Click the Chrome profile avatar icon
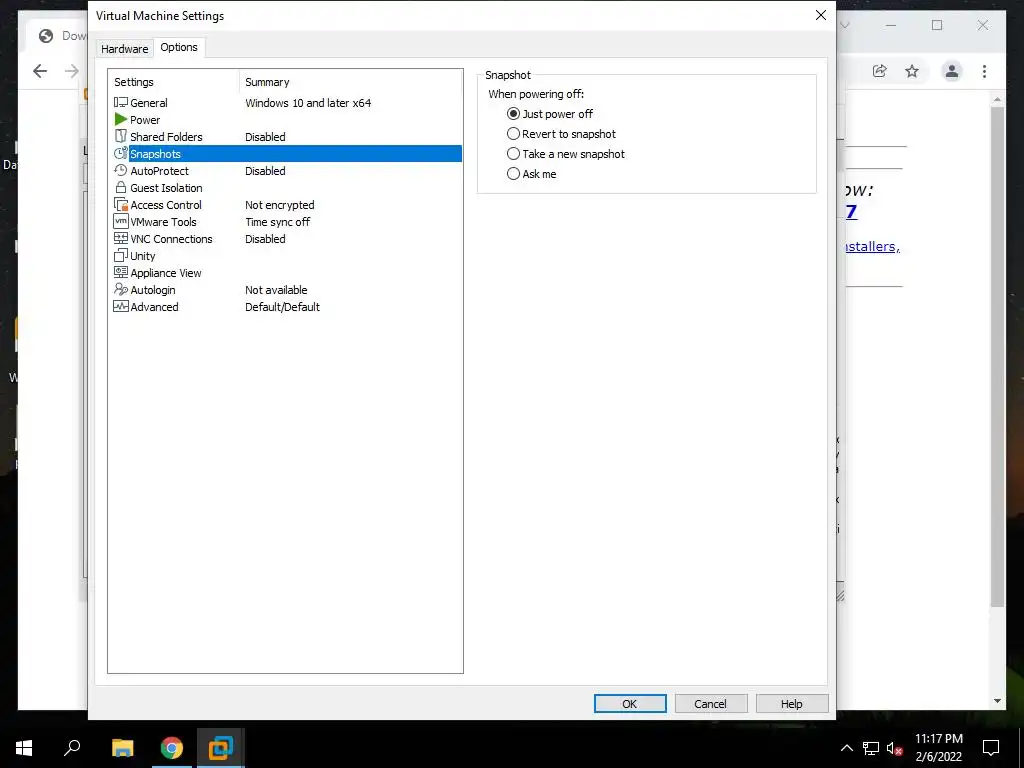 point(952,71)
